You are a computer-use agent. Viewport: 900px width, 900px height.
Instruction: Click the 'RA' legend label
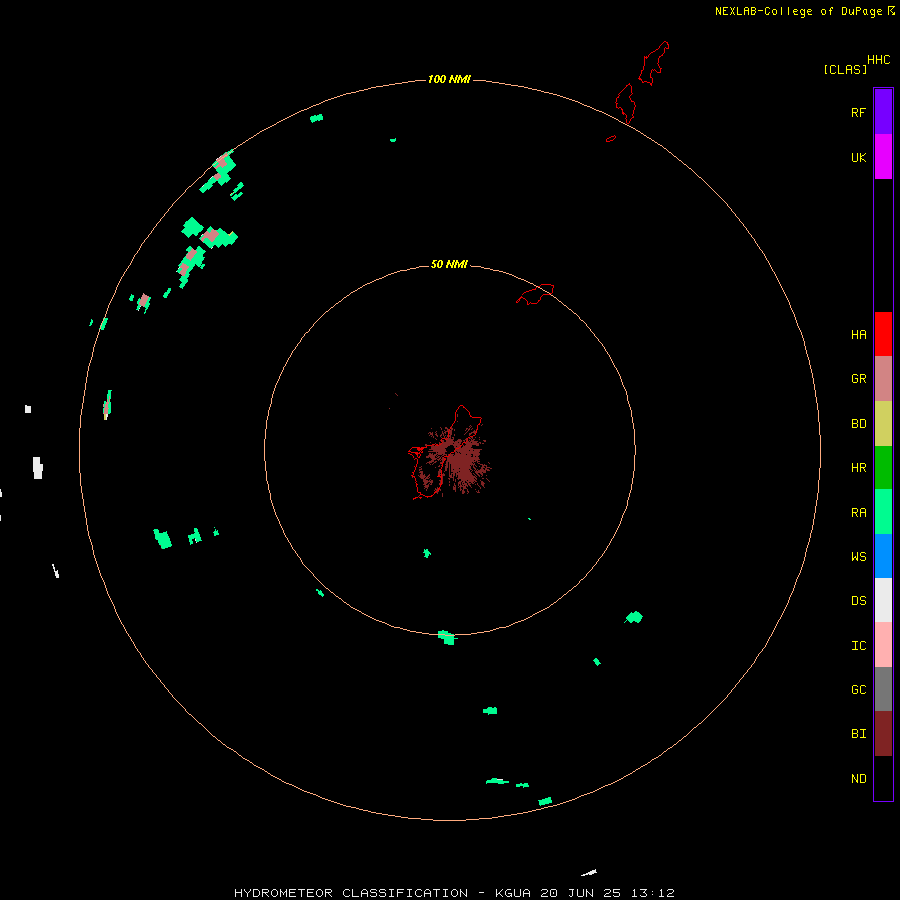[858, 513]
